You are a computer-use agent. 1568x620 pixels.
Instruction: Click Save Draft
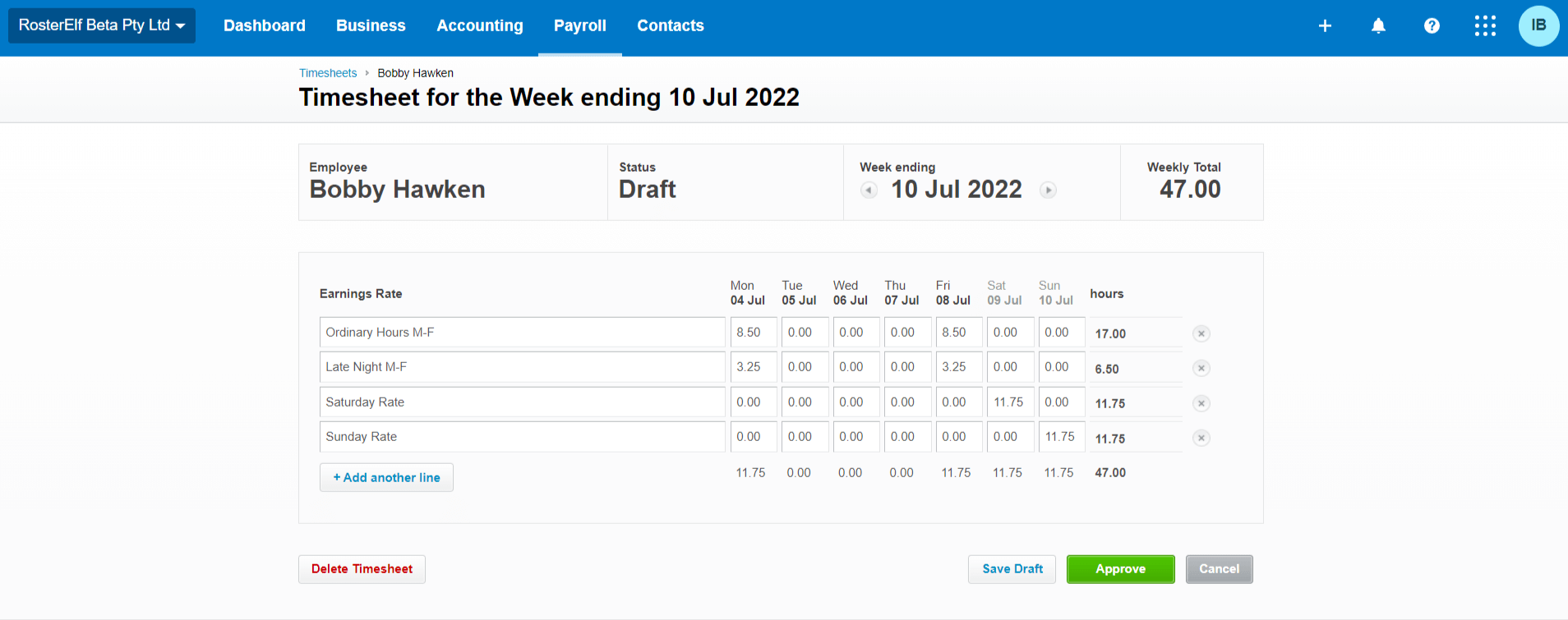[1012, 569]
